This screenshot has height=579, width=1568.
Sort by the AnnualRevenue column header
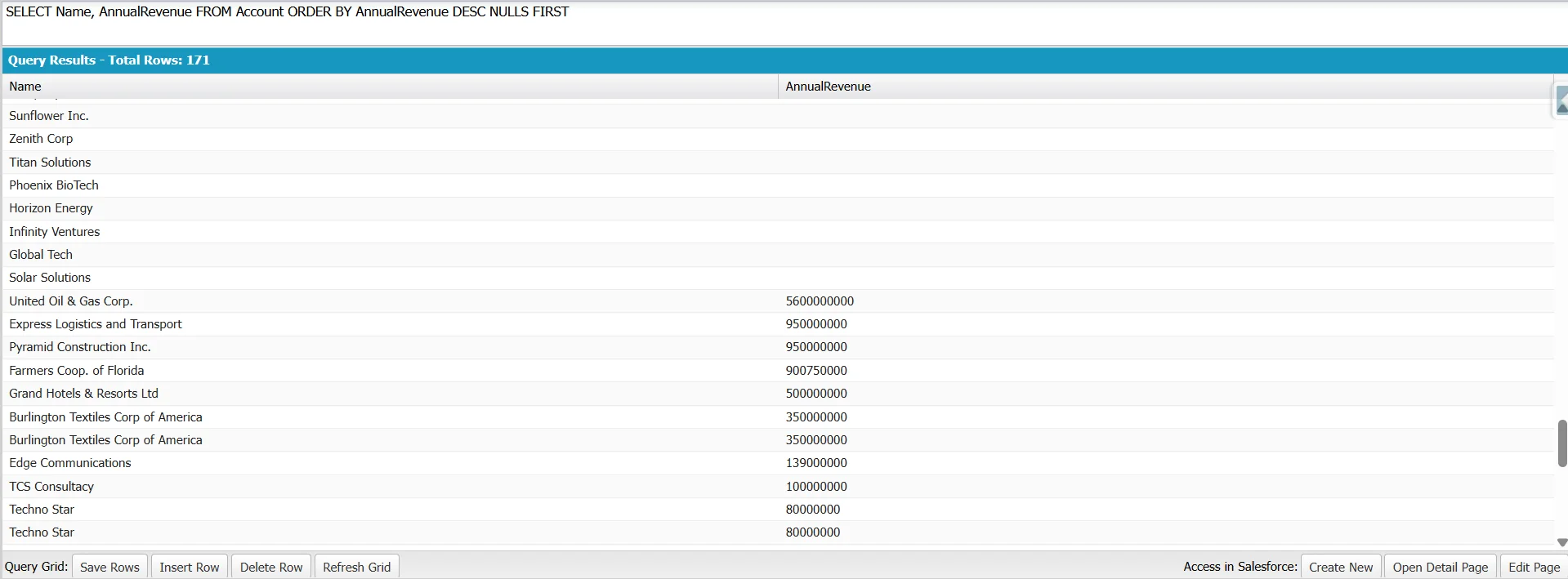point(1165,87)
